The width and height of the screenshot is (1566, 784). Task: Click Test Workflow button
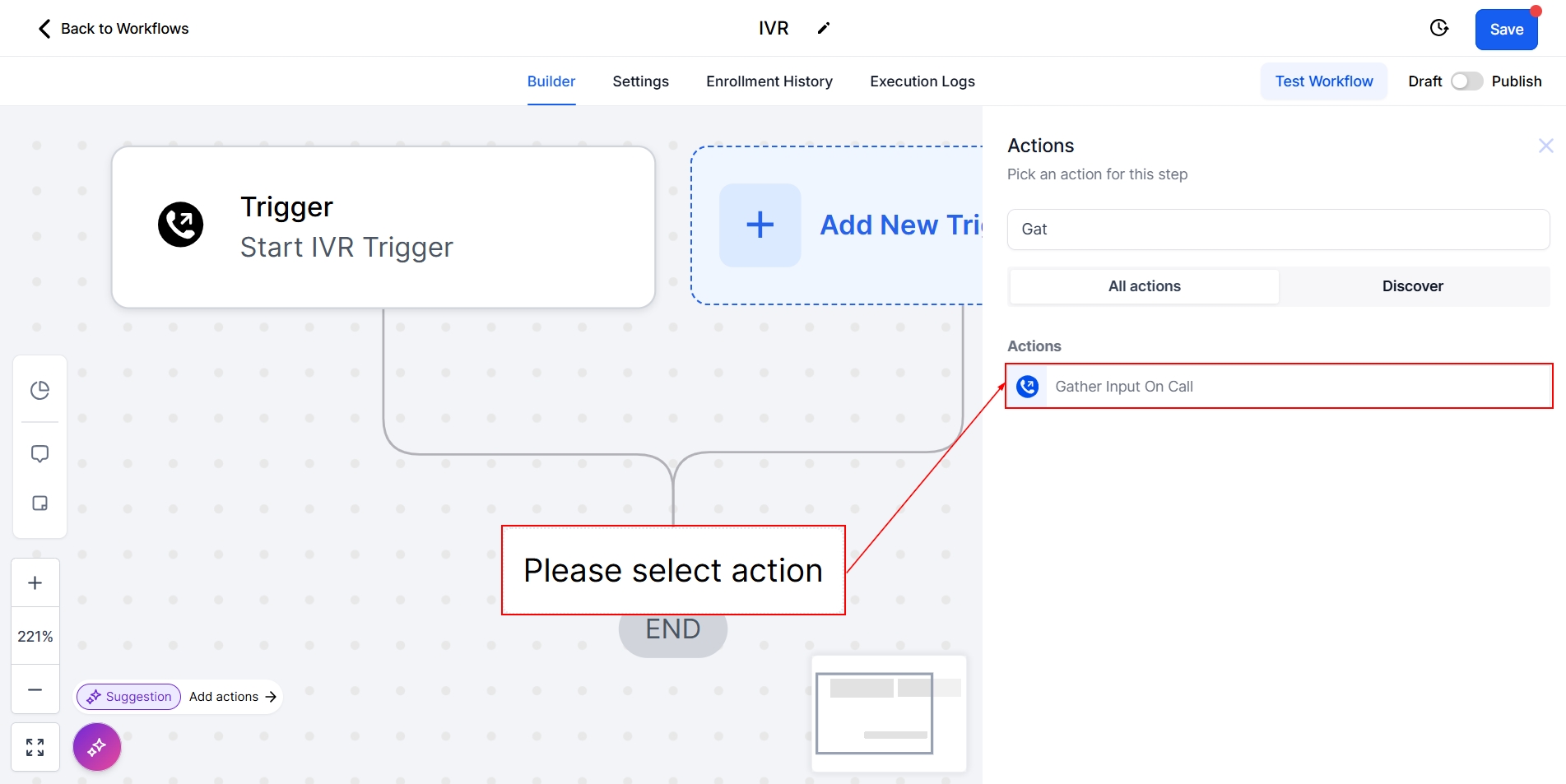click(1323, 81)
